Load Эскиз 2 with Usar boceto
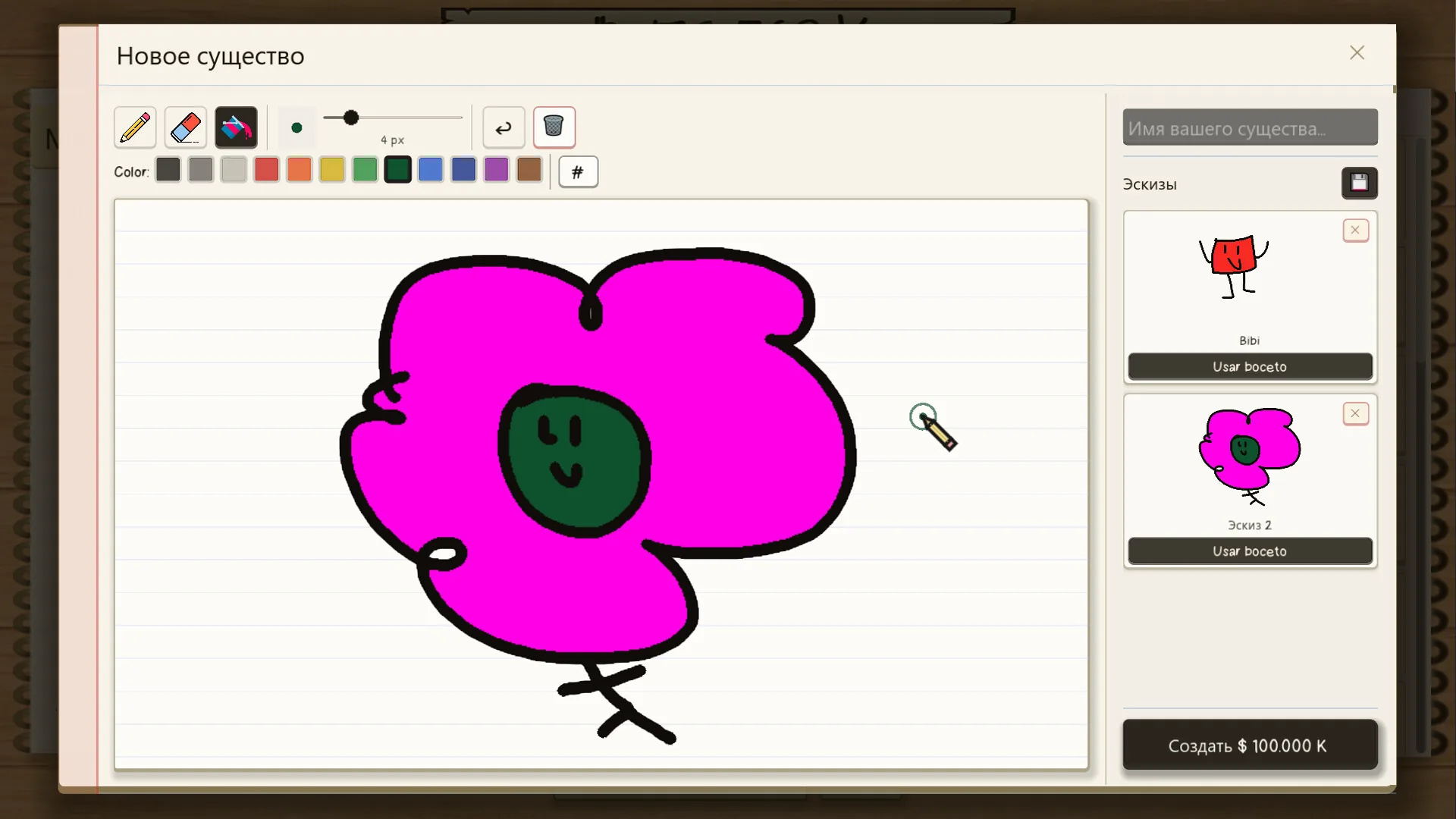 click(1250, 551)
